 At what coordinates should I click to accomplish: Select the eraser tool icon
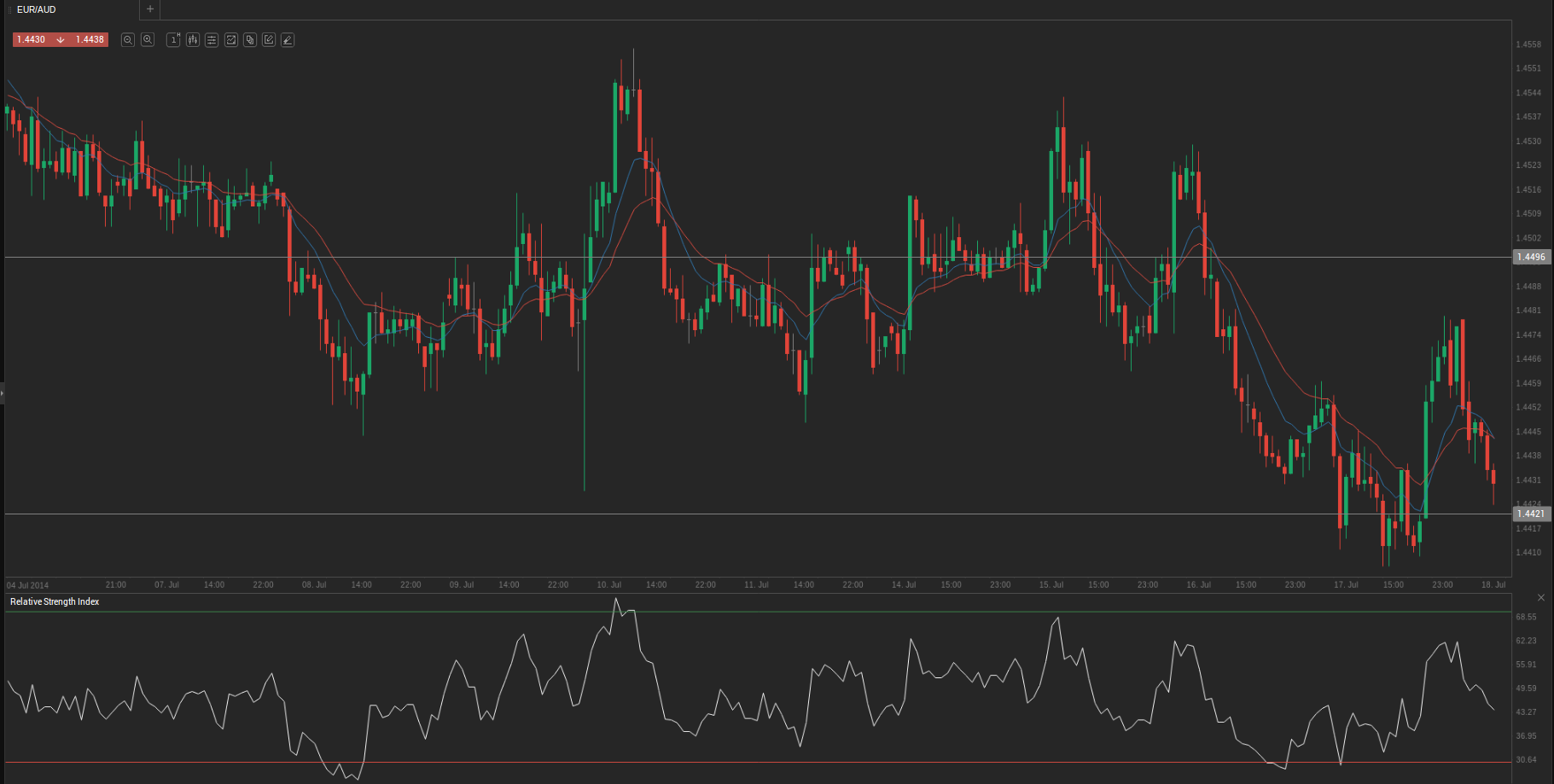point(288,40)
